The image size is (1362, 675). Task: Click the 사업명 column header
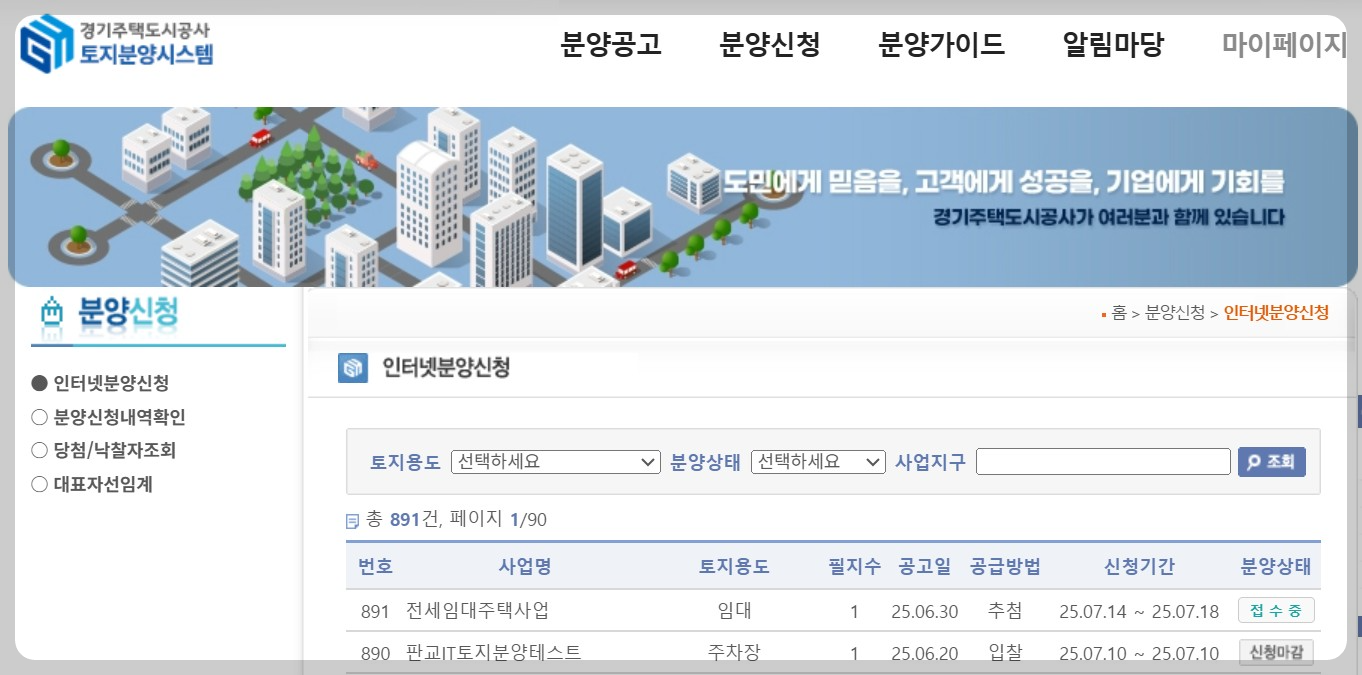(525, 567)
